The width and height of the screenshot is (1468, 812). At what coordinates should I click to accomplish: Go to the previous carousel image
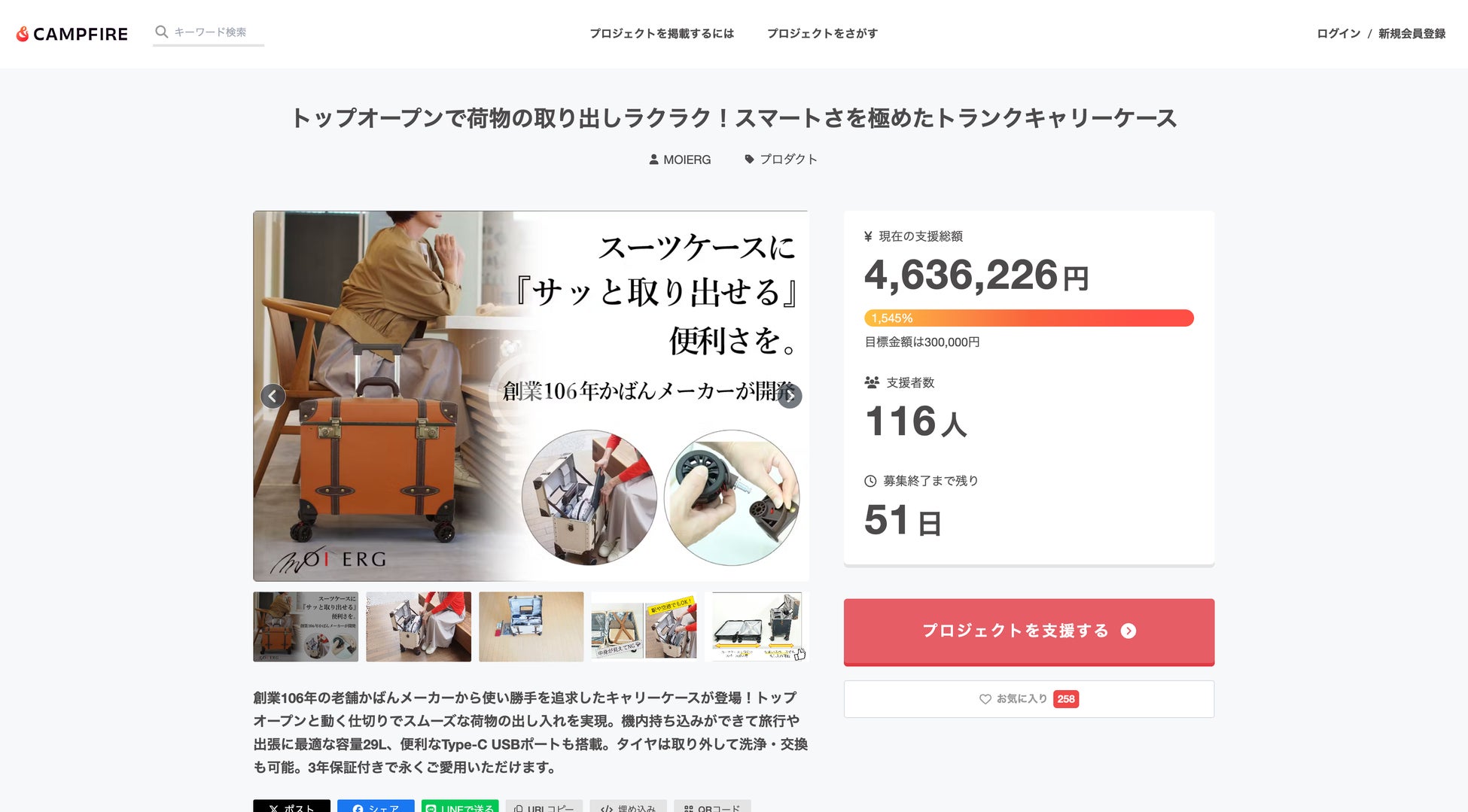(x=273, y=396)
